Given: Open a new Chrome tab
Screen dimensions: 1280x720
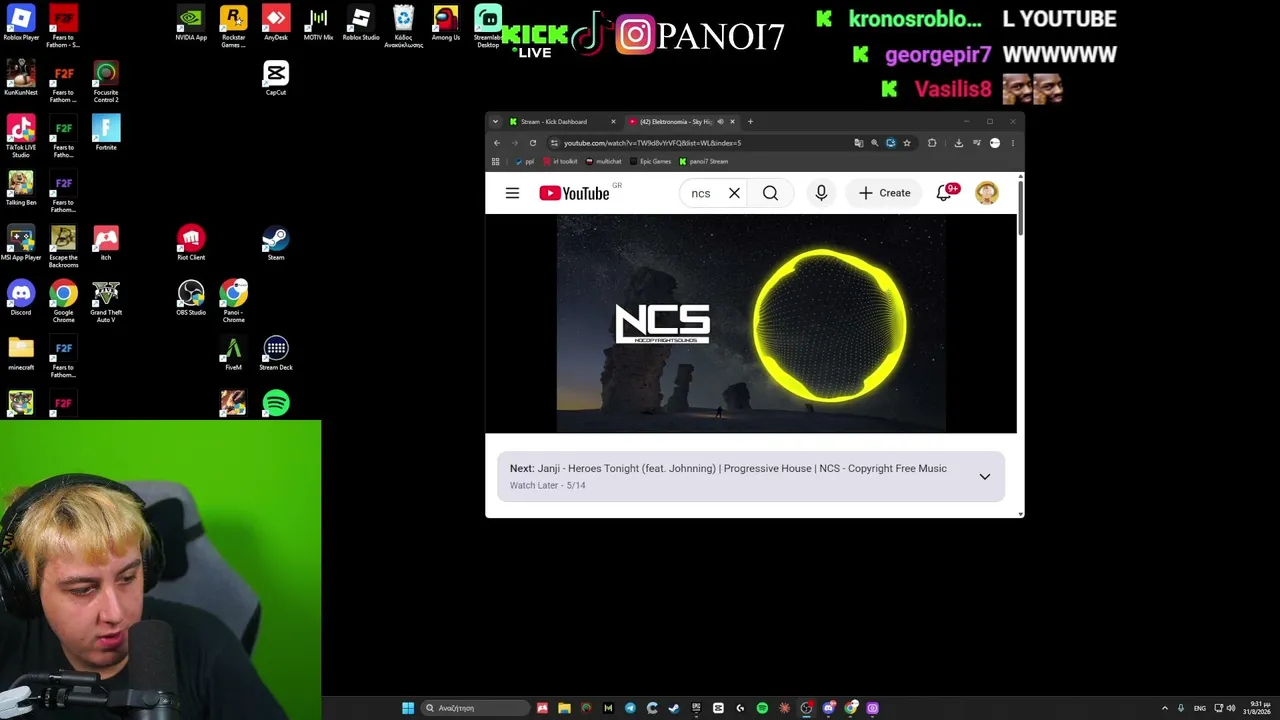Looking at the screenshot, I should point(750,122).
